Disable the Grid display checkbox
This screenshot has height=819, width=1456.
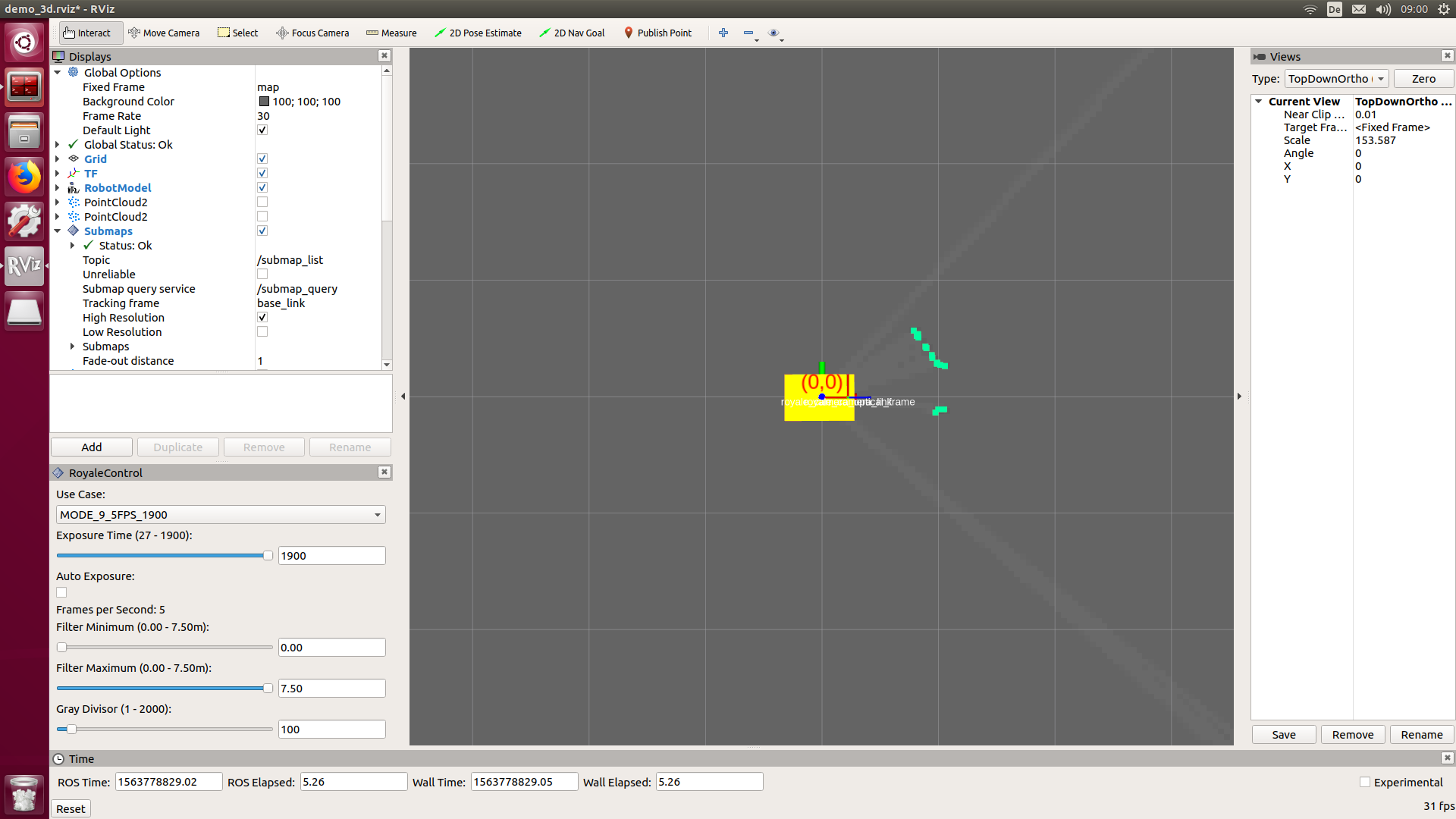(x=262, y=158)
